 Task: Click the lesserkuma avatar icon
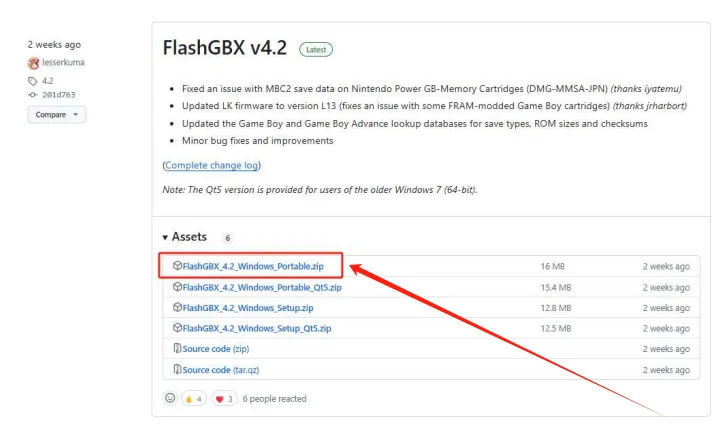[x=33, y=62]
